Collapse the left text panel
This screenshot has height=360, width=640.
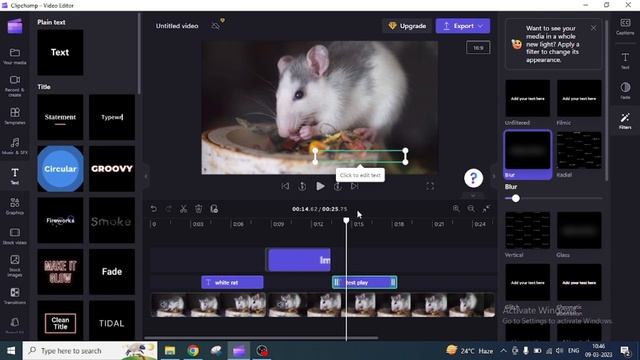coord(146,176)
